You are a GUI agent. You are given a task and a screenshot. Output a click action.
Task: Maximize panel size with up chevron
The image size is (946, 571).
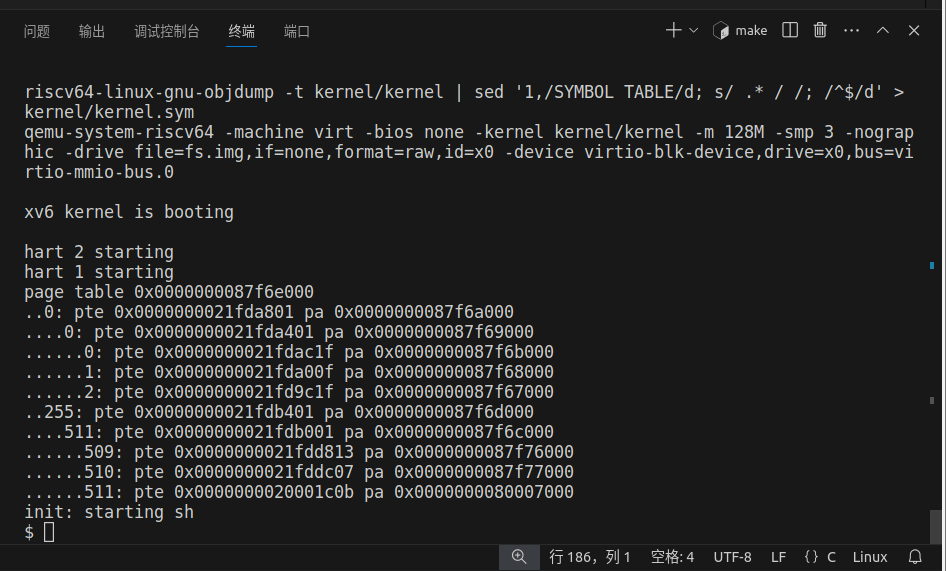[x=883, y=30]
